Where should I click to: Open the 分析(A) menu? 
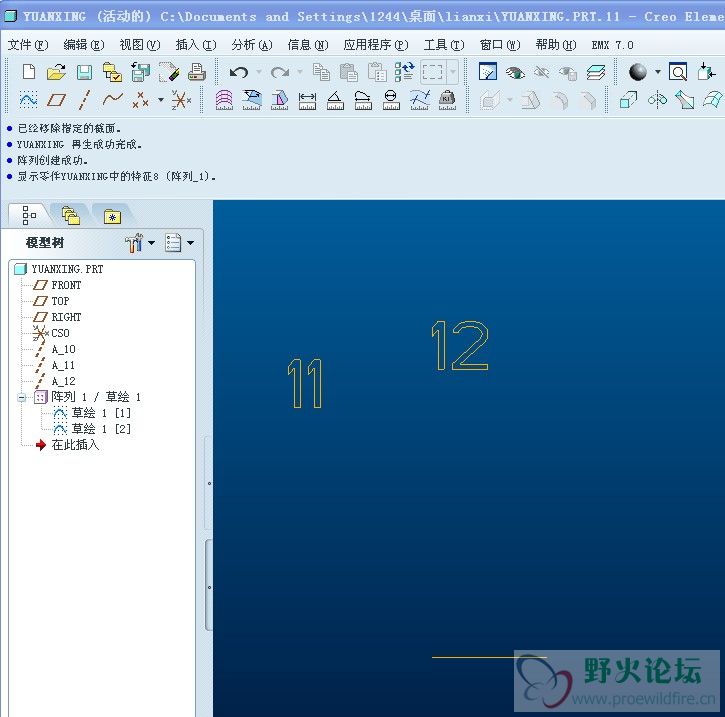252,45
